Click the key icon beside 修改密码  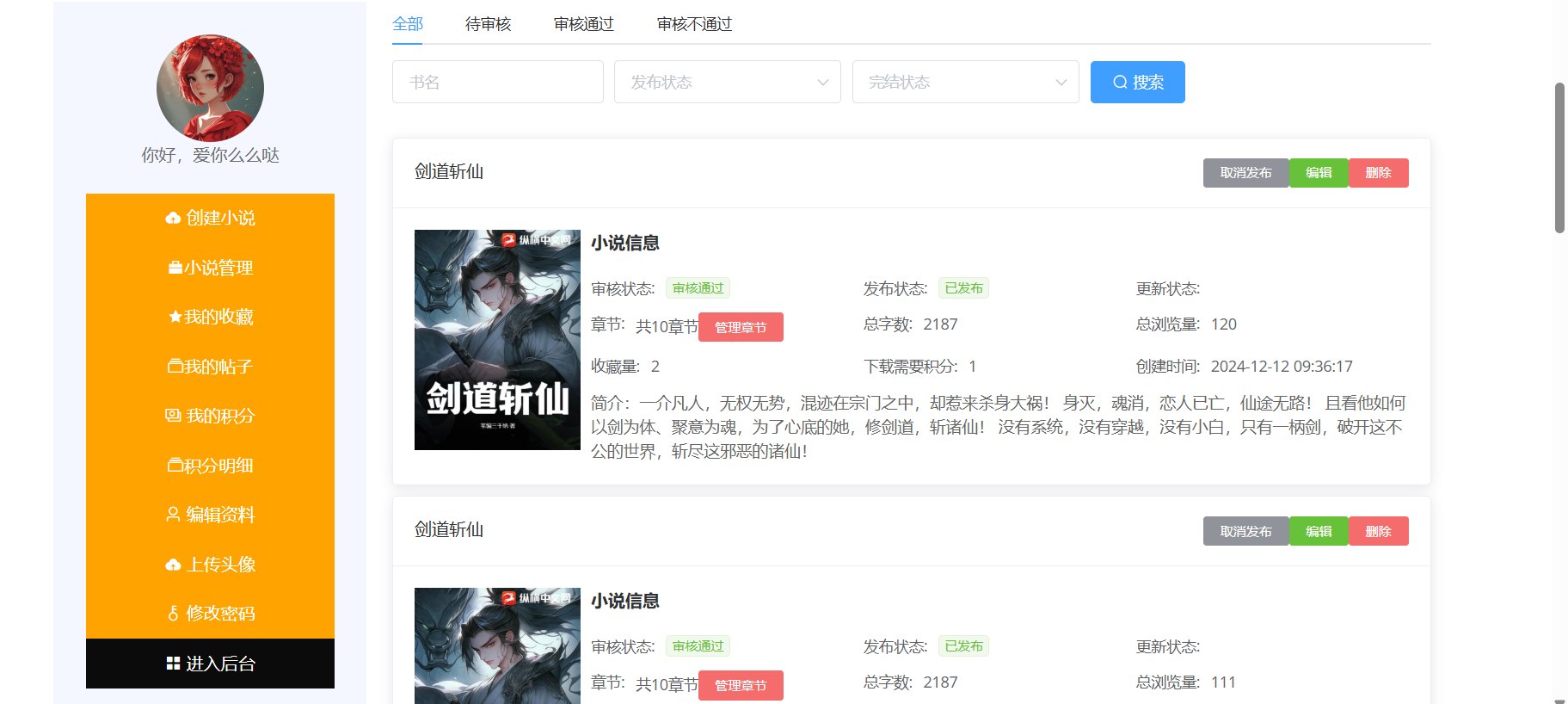point(173,614)
